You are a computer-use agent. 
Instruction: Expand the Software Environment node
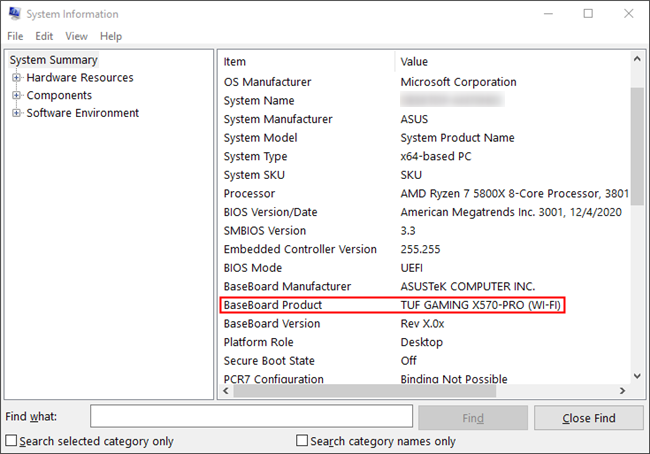(x=17, y=114)
